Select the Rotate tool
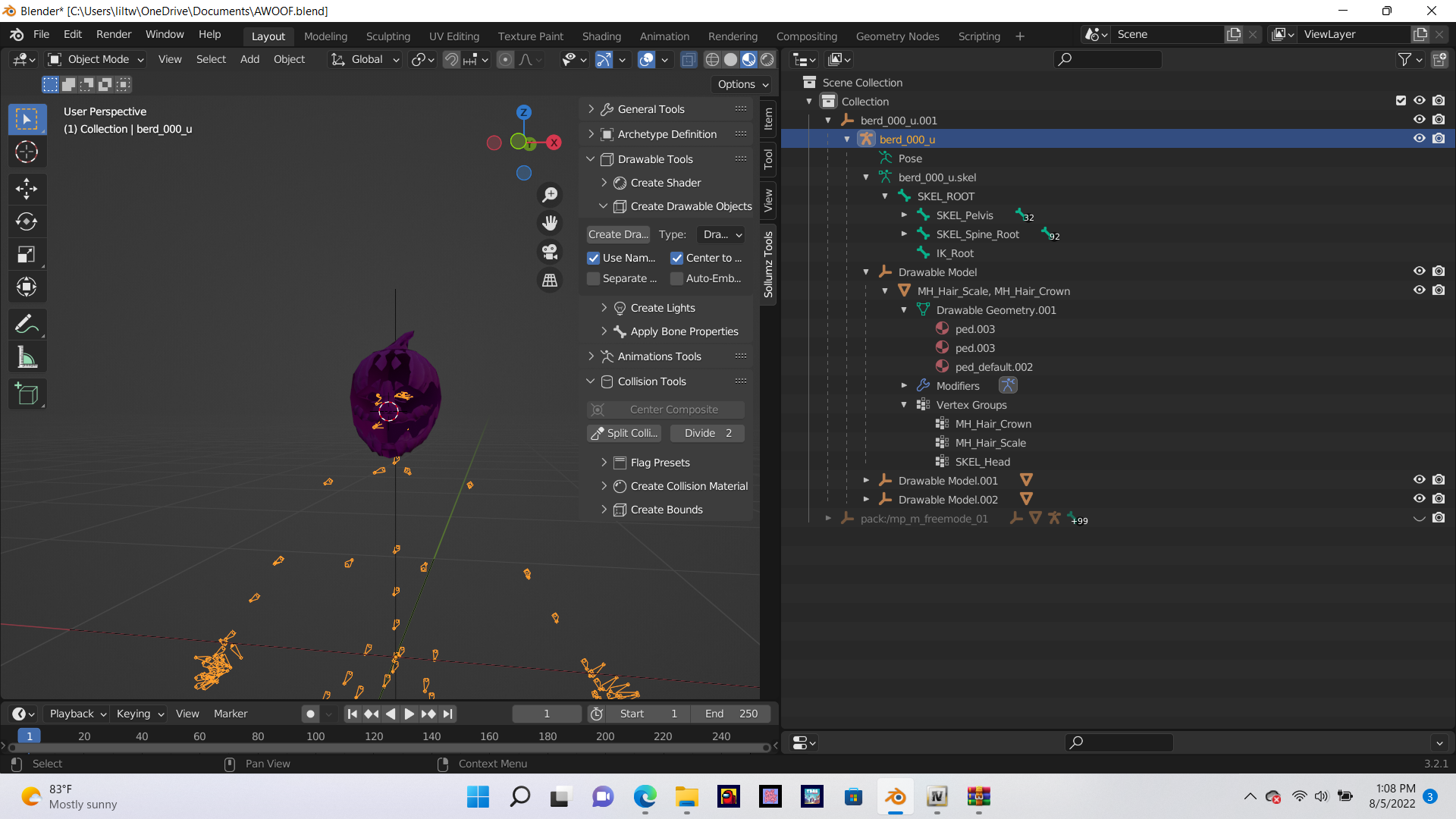 27,221
